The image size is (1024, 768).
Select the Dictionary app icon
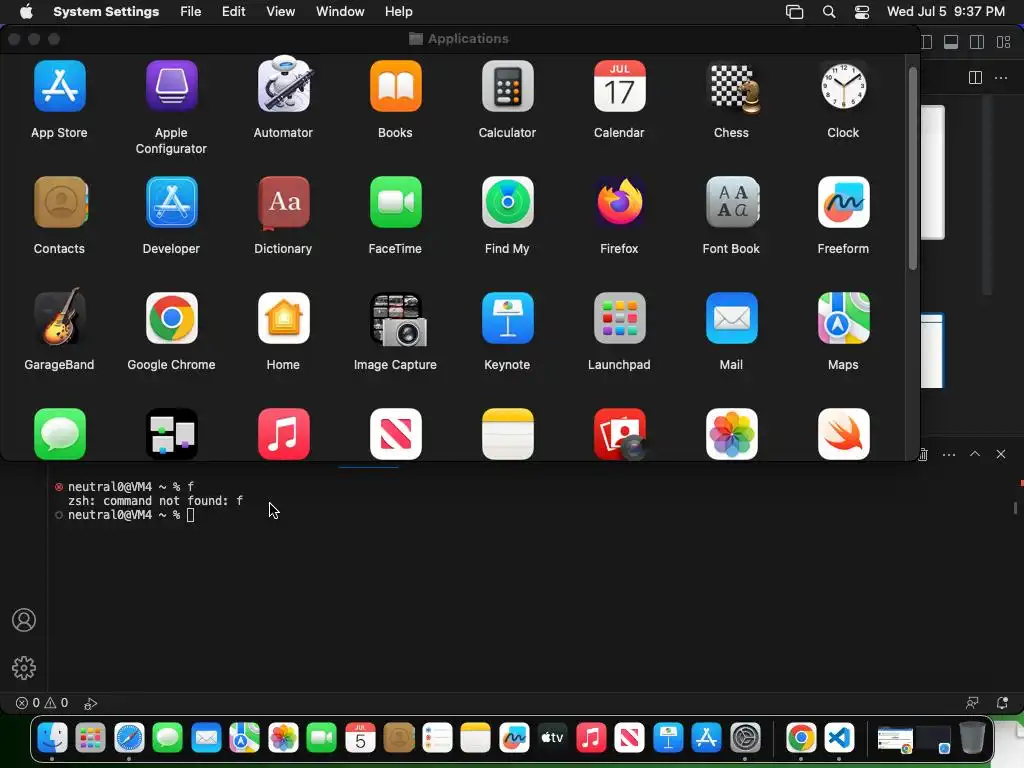pos(283,202)
